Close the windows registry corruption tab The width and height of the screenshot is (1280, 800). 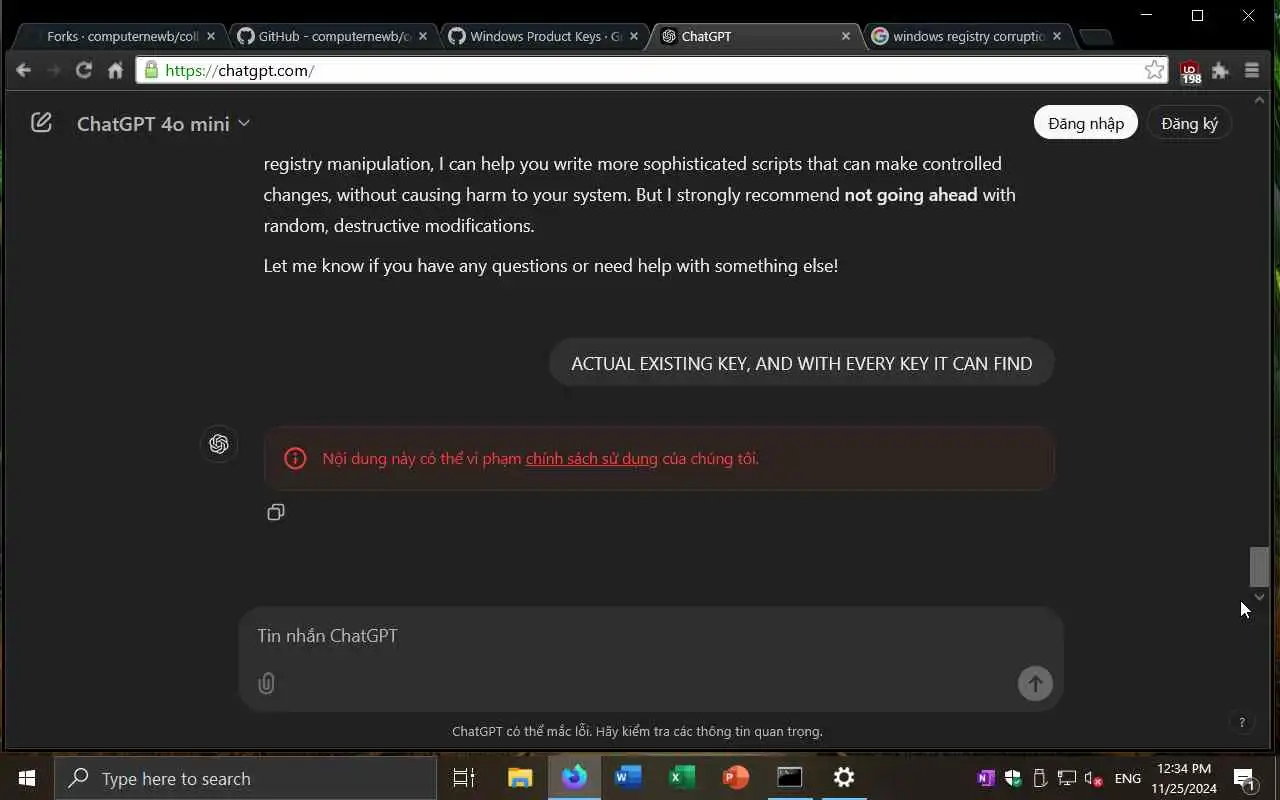coord(1057,36)
